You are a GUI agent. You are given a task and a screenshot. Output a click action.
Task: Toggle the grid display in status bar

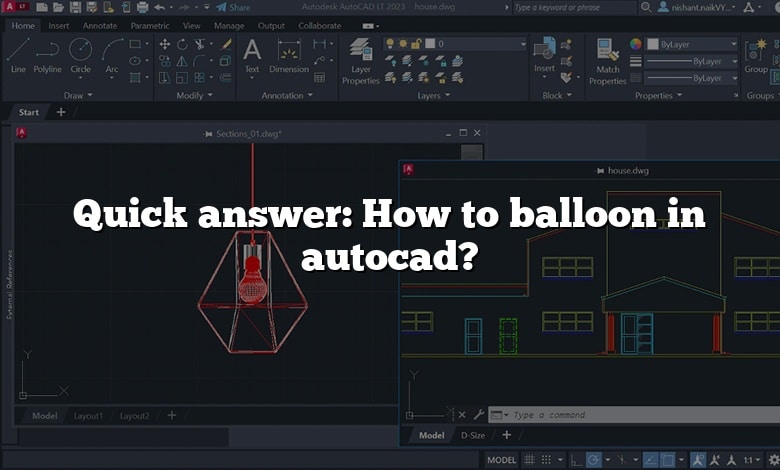pos(529,460)
